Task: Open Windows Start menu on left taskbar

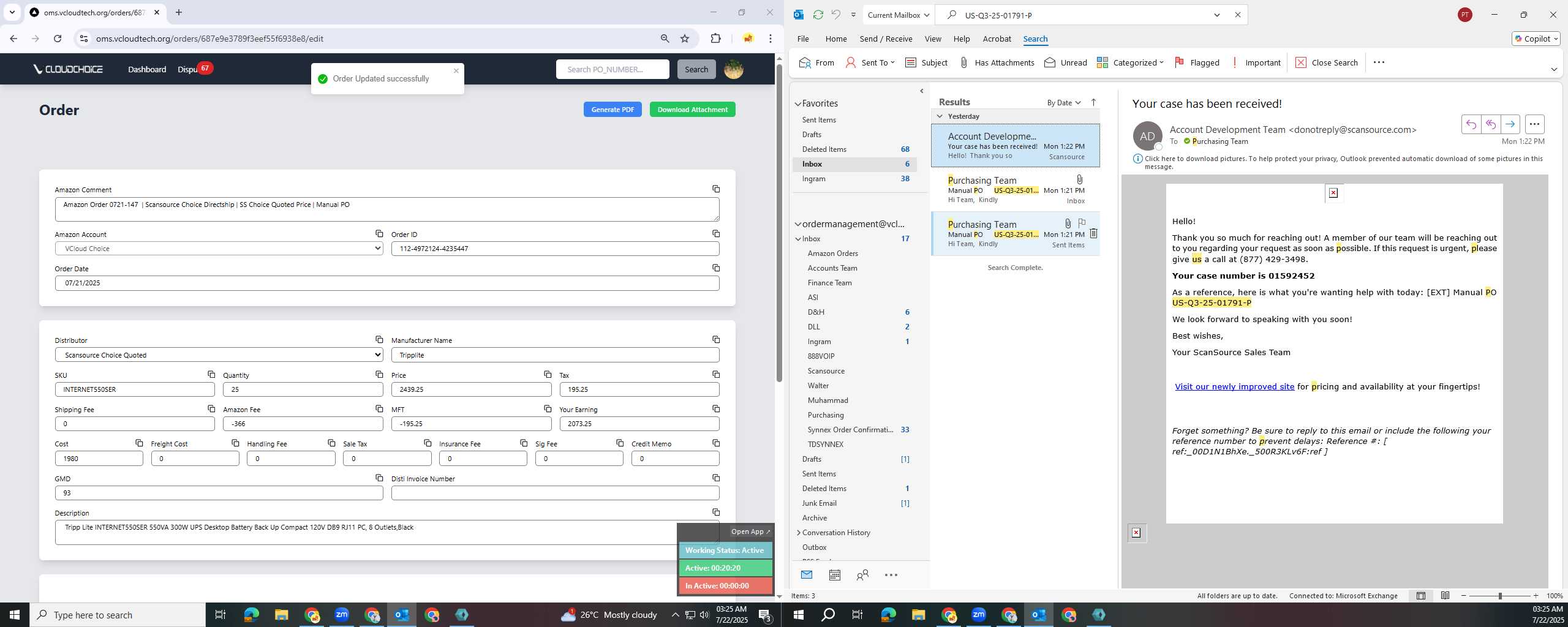Action: pos(15,615)
